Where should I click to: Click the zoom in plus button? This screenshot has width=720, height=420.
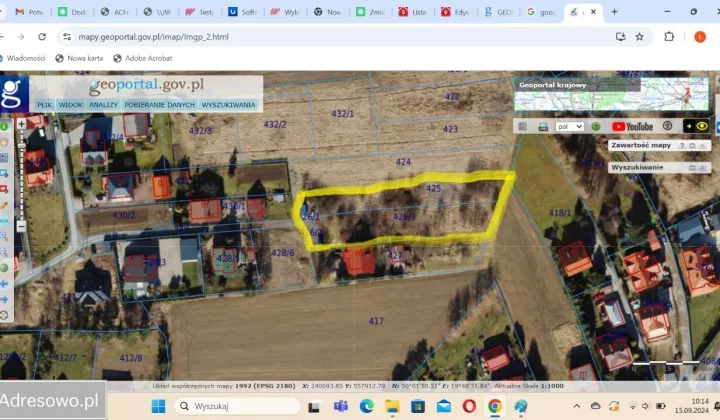point(21,124)
